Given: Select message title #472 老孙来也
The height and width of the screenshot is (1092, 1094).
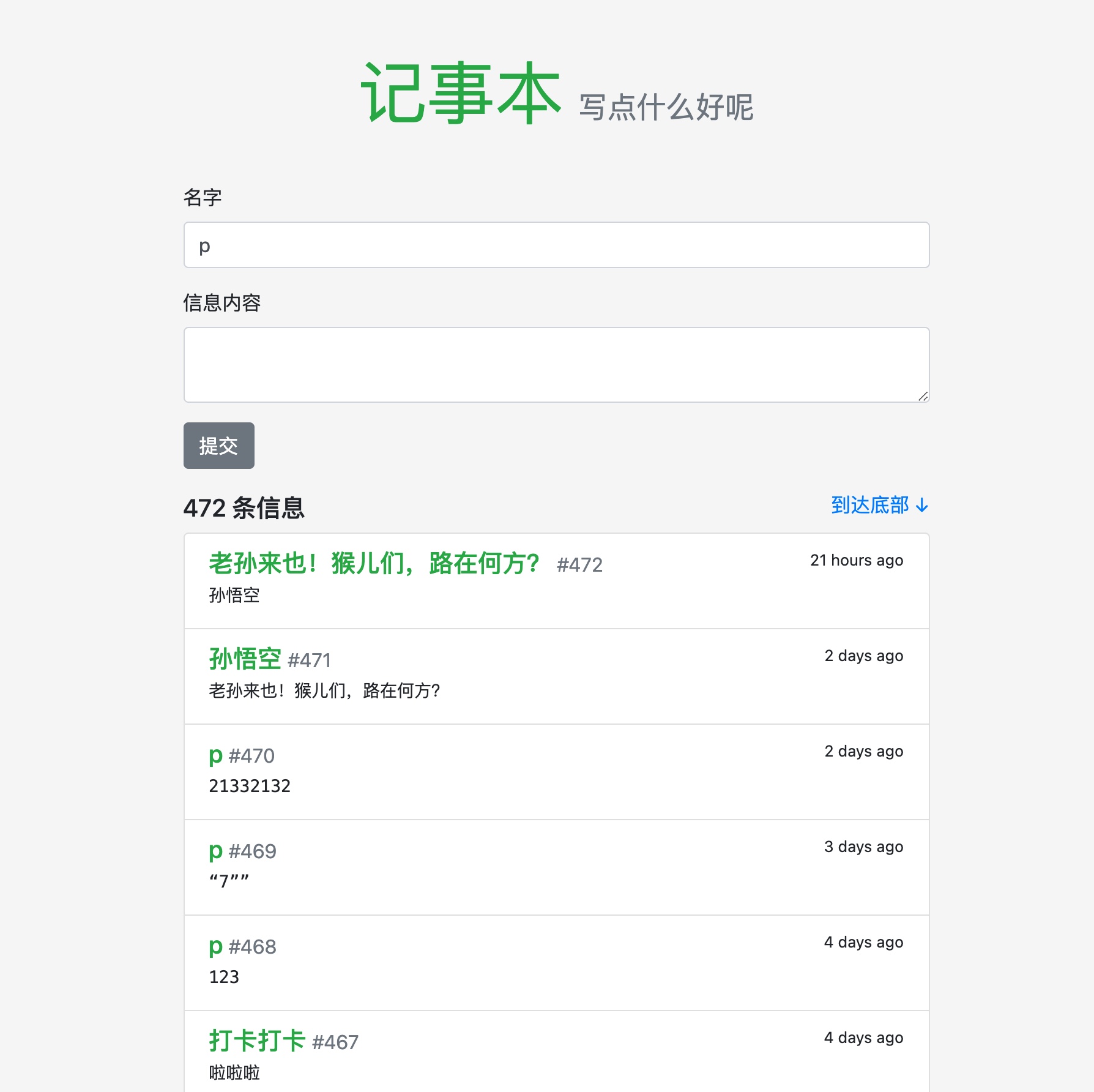Looking at the screenshot, I should pos(374,563).
